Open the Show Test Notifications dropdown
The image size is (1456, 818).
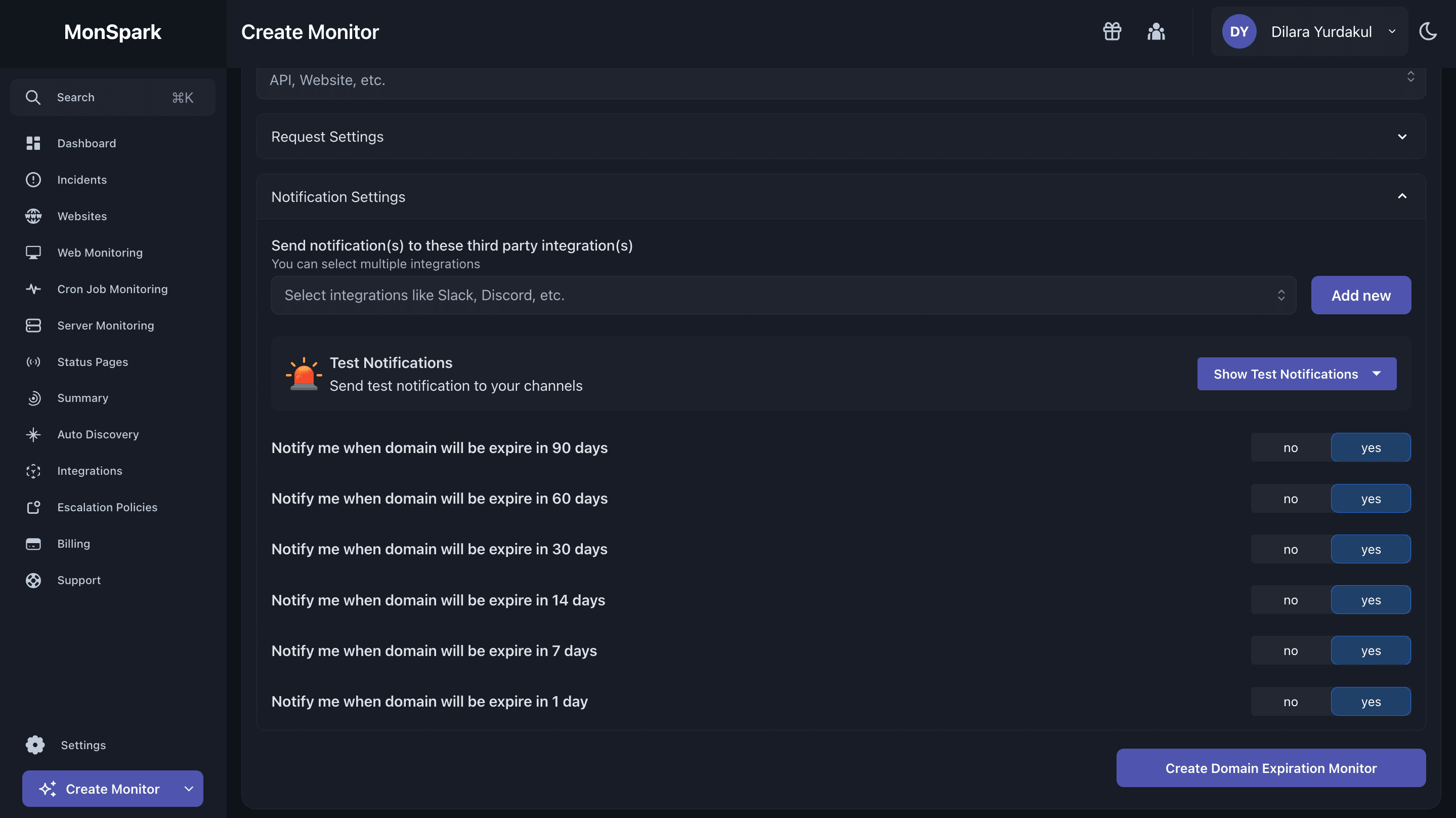coord(1297,374)
